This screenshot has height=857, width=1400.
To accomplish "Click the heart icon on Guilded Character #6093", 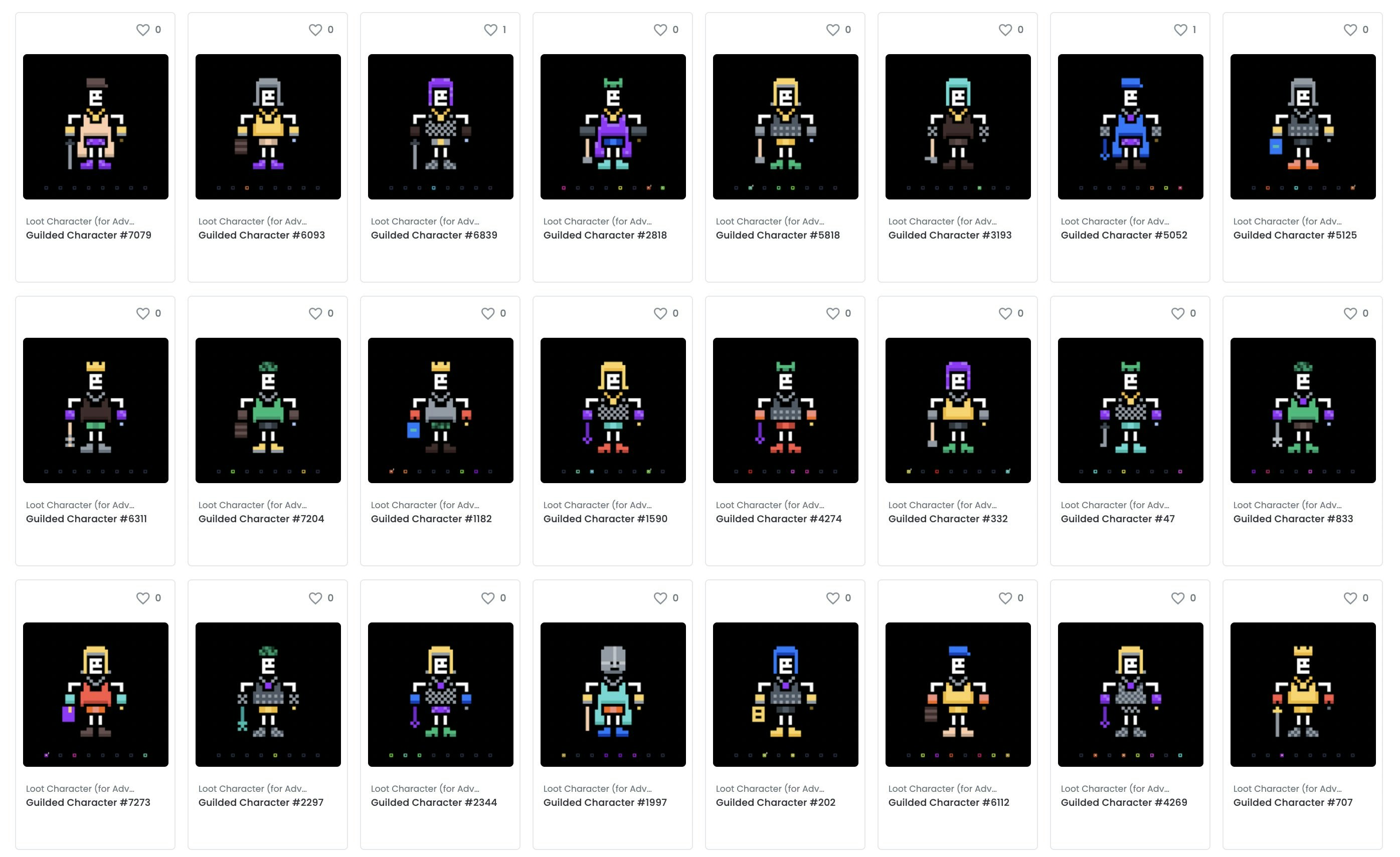I will point(315,29).
